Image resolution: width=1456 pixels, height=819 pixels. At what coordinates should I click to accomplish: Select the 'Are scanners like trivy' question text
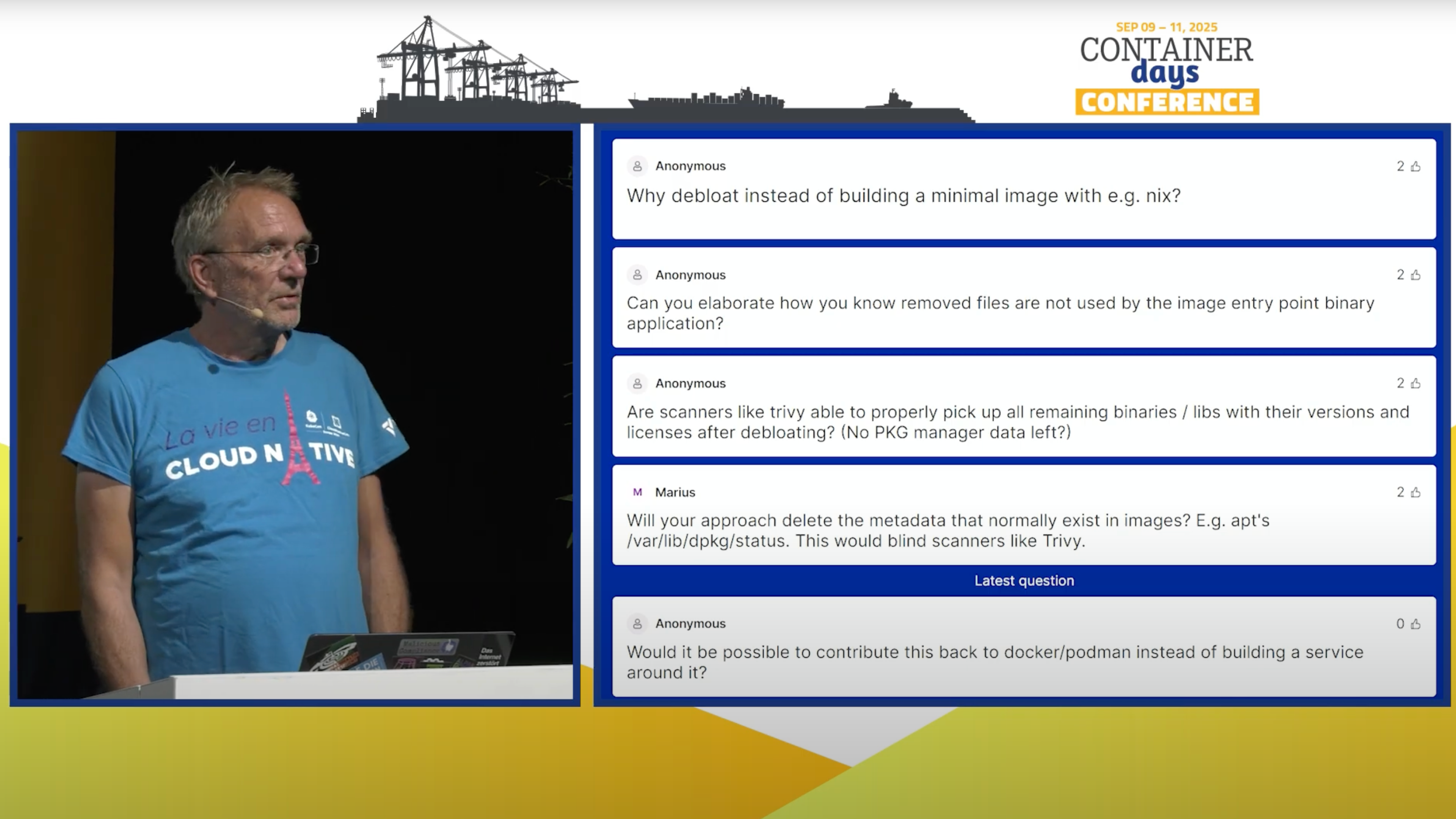click(1017, 422)
